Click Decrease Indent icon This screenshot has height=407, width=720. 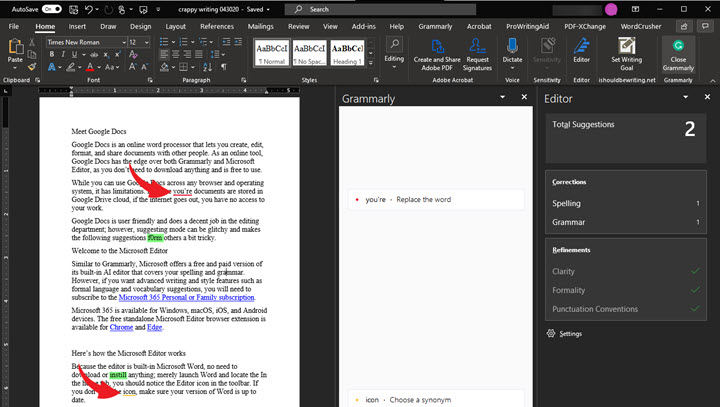point(226,42)
